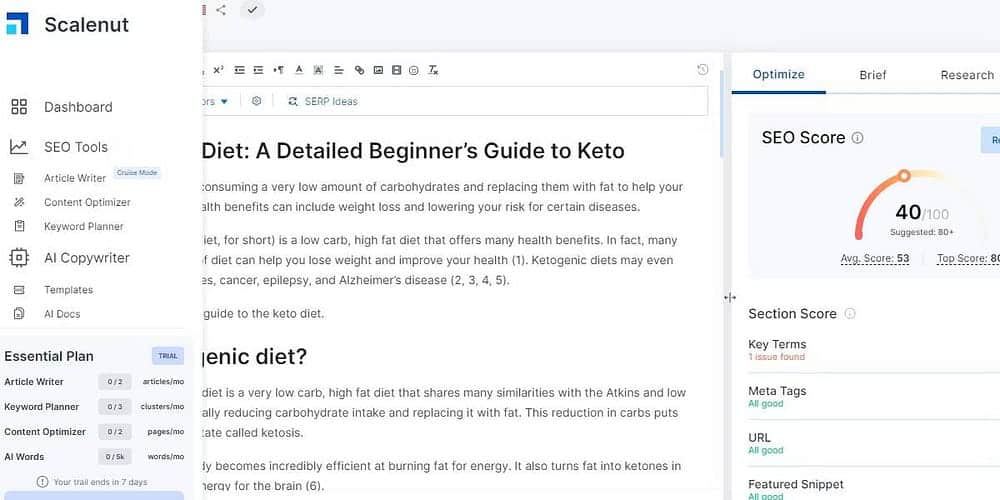Open the competitors dropdown arrow
This screenshot has height=500, width=1000.
[224, 101]
